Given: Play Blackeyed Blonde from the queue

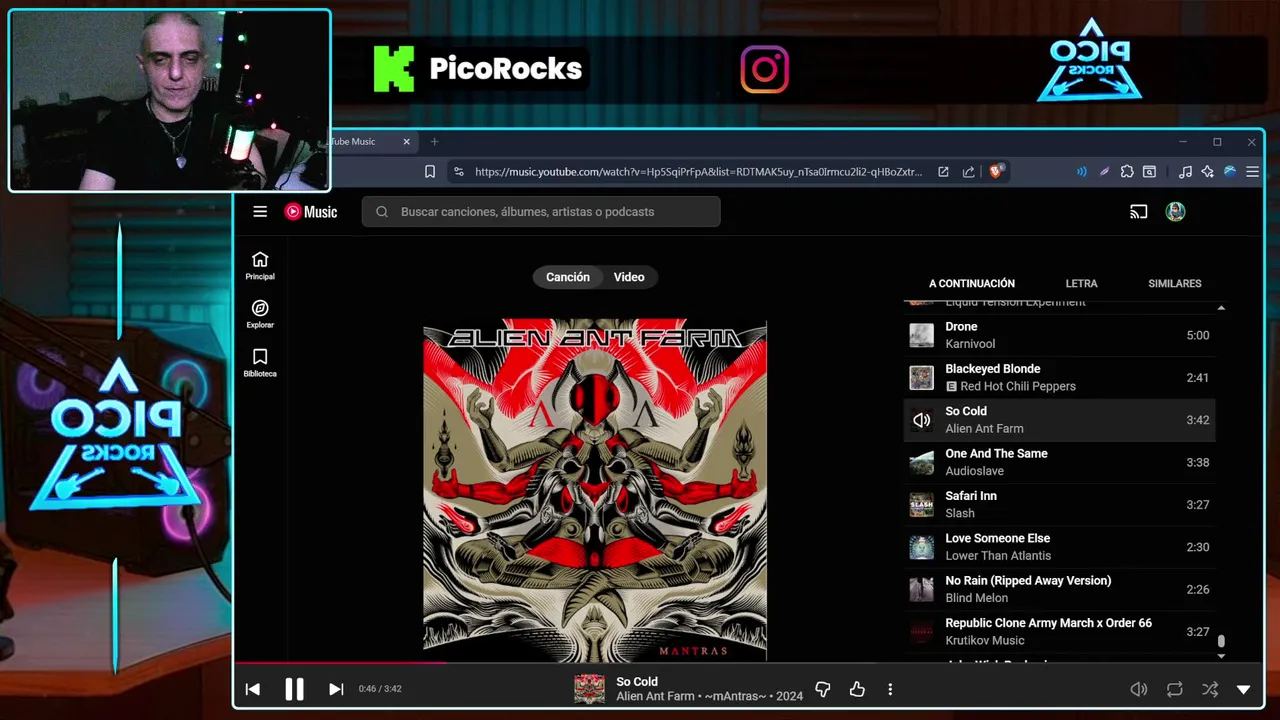Looking at the screenshot, I should coord(1060,377).
